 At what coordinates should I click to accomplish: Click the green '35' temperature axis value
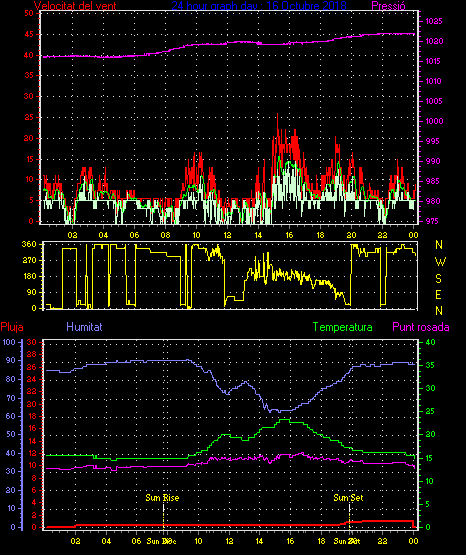(x=430, y=365)
